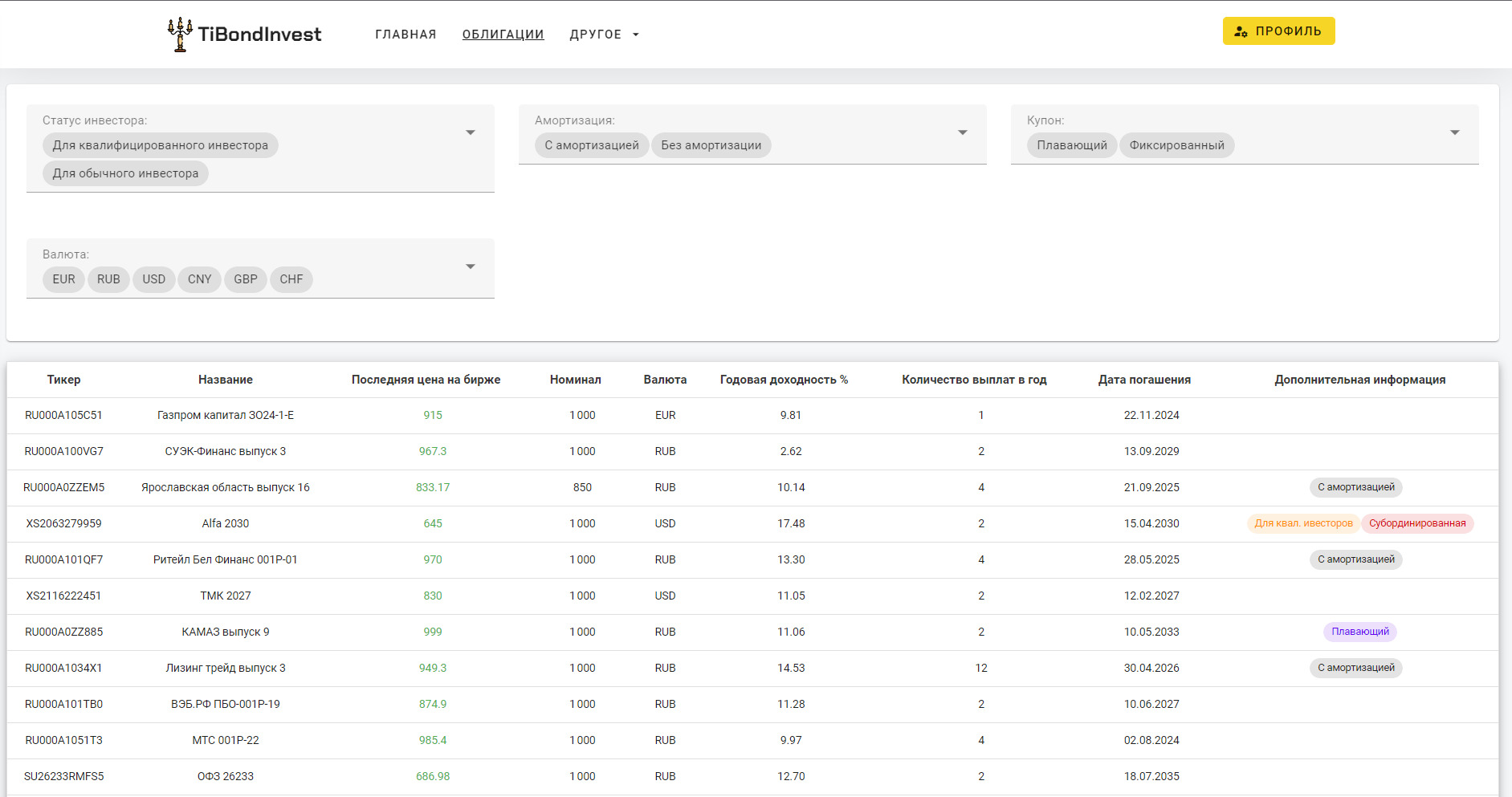Sort by Дата погашения column header
Viewport: 1512px width, 797px height.
[x=1144, y=380]
